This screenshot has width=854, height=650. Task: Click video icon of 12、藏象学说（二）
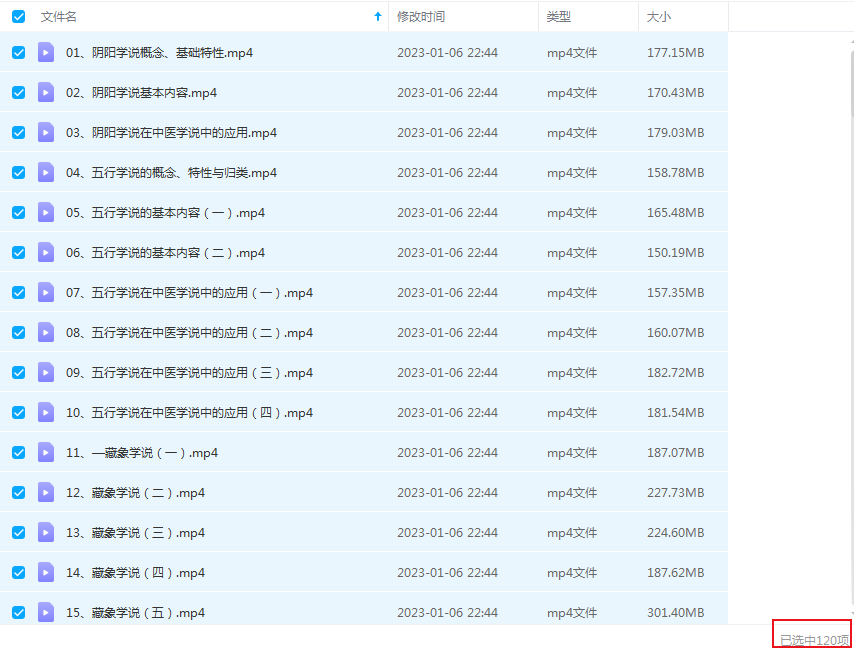tap(46, 493)
